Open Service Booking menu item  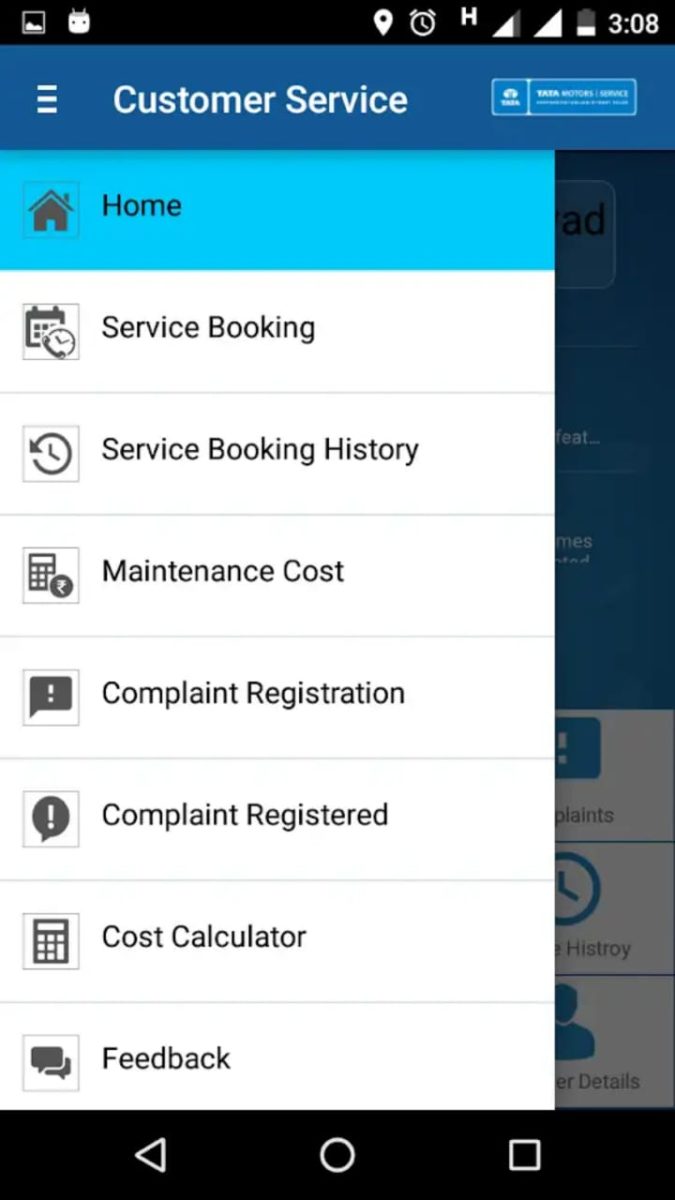point(208,328)
